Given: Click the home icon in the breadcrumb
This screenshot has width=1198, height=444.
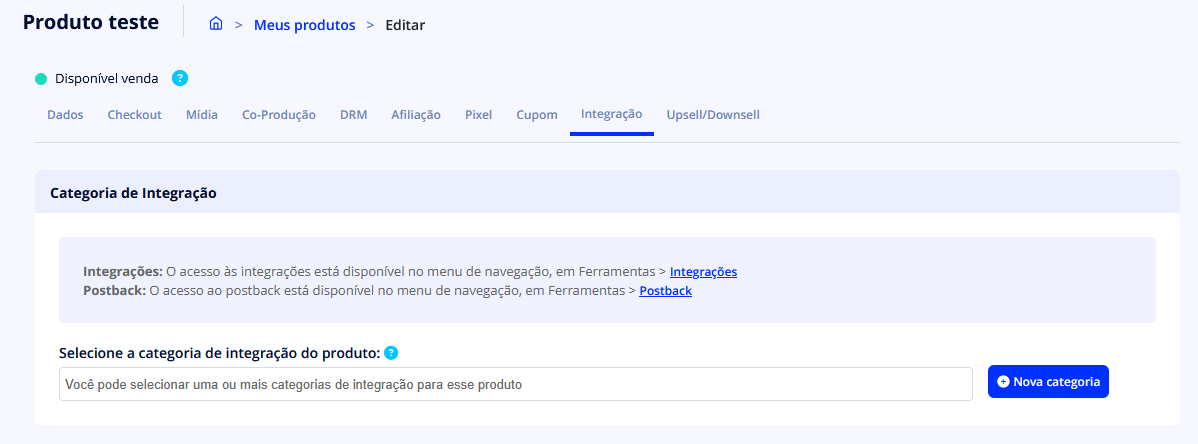Looking at the screenshot, I should (215, 25).
